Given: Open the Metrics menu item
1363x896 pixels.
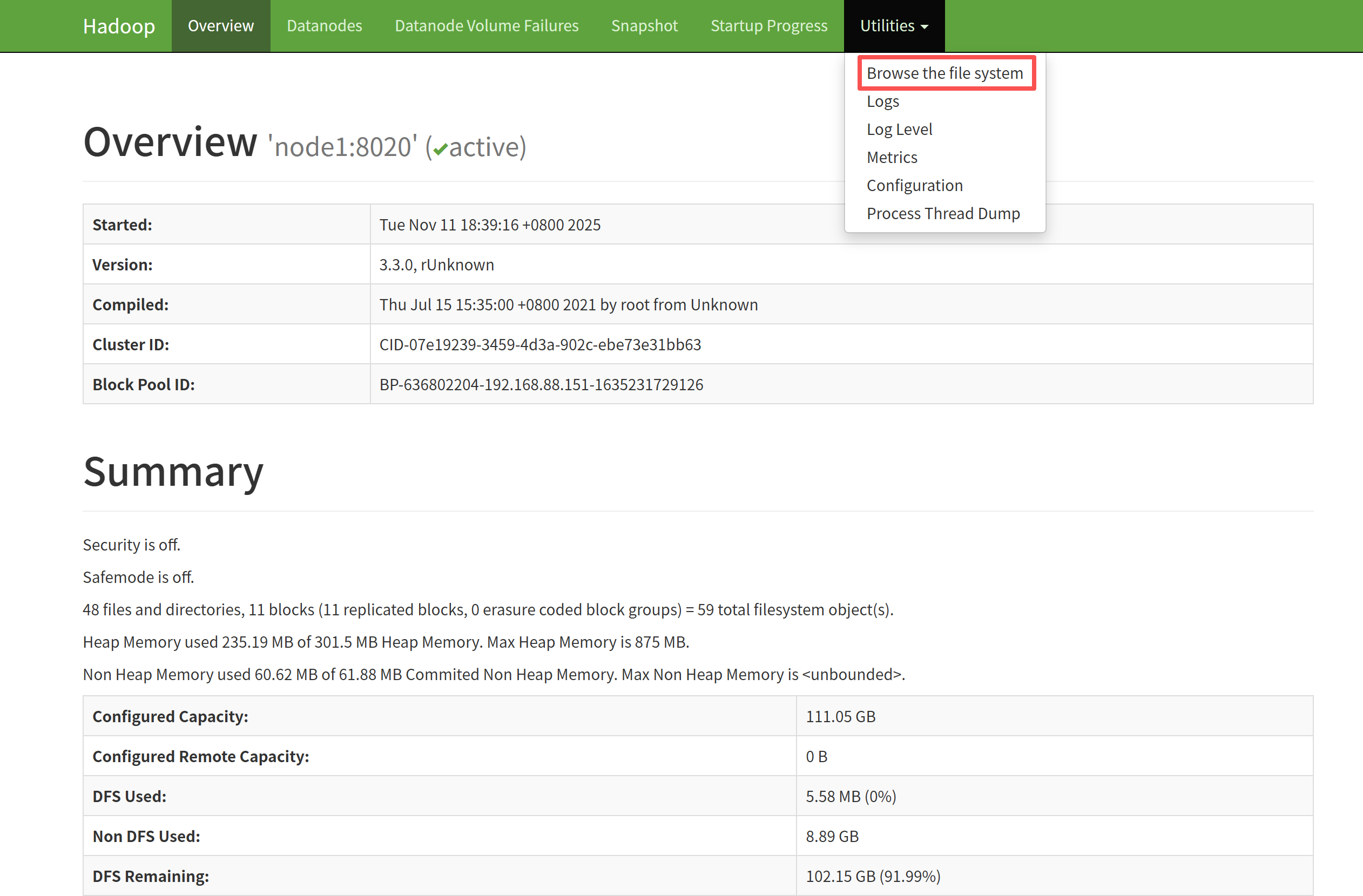Looking at the screenshot, I should [x=892, y=158].
